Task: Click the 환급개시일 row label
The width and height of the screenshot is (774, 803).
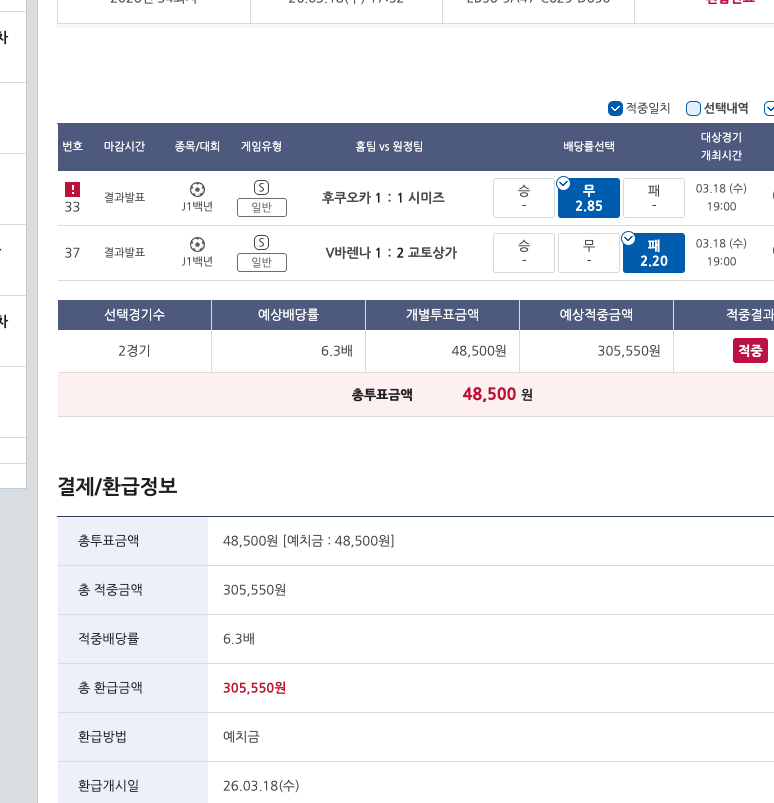Action: [108, 786]
